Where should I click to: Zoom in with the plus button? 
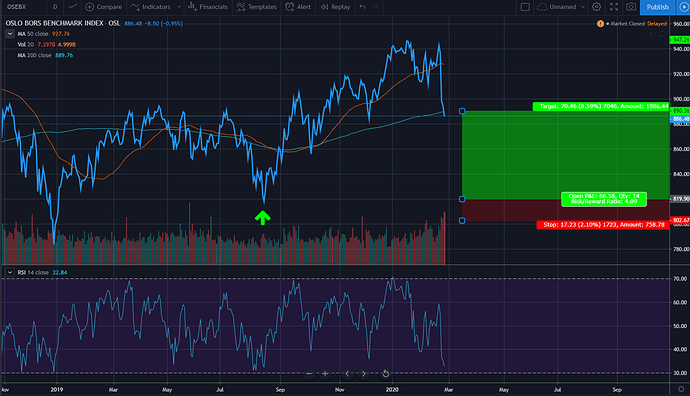tap(325, 374)
